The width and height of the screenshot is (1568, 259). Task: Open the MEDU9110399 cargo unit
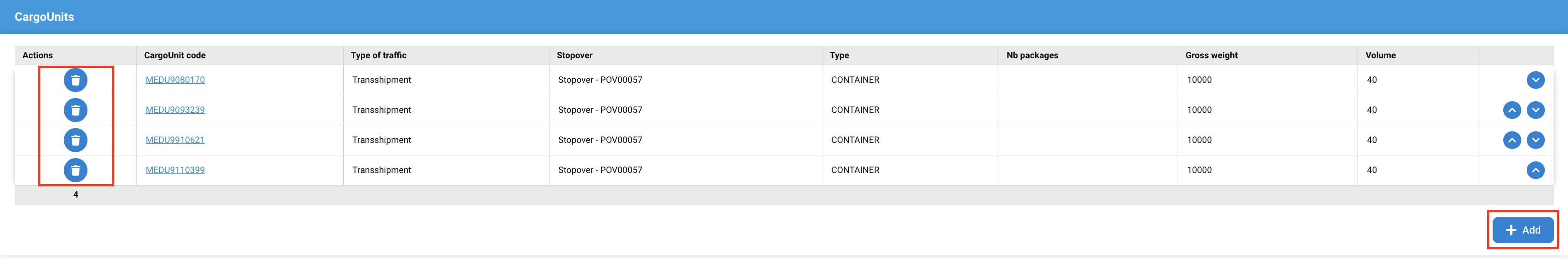coord(175,170)
